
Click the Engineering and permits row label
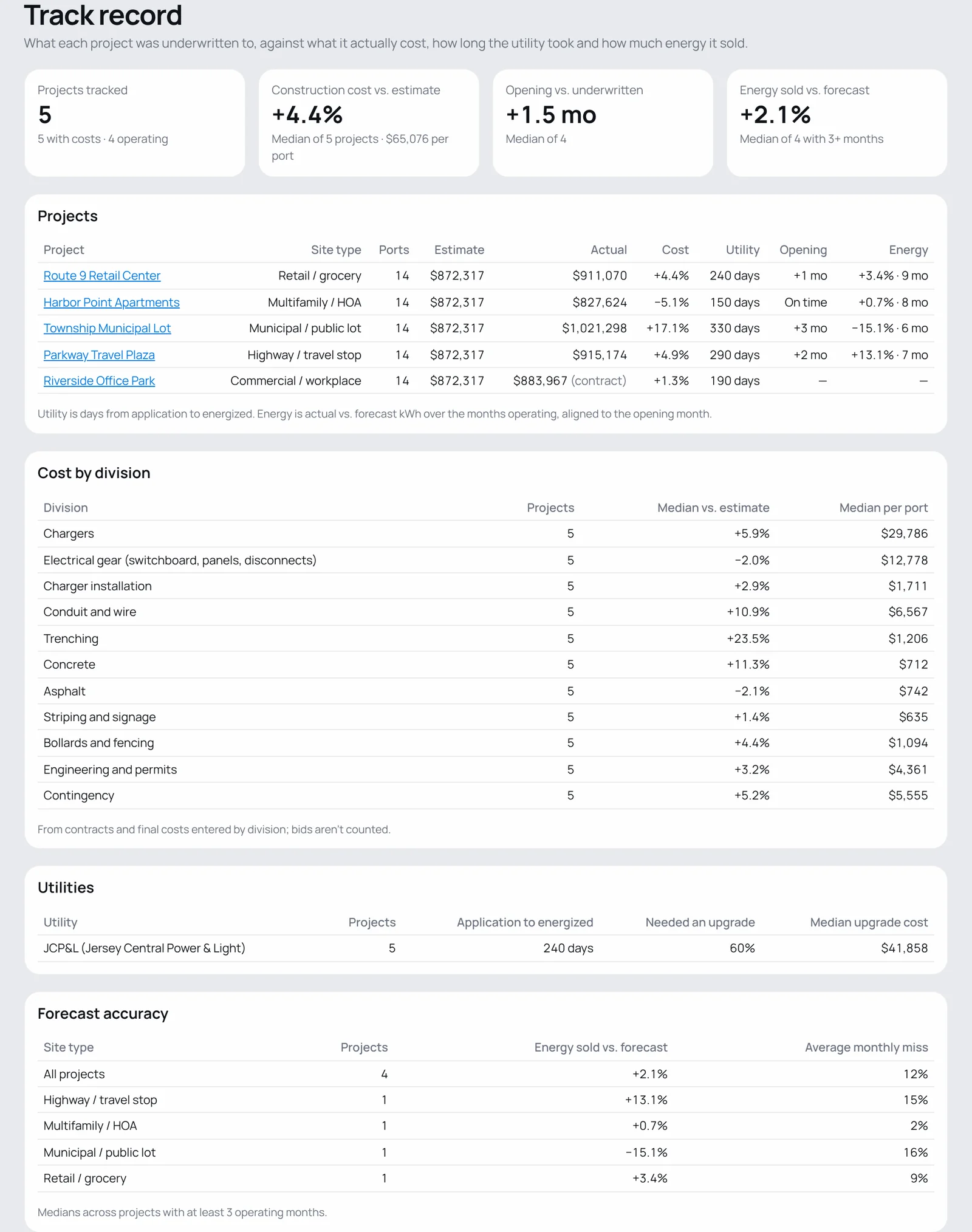tap(110, 770)
